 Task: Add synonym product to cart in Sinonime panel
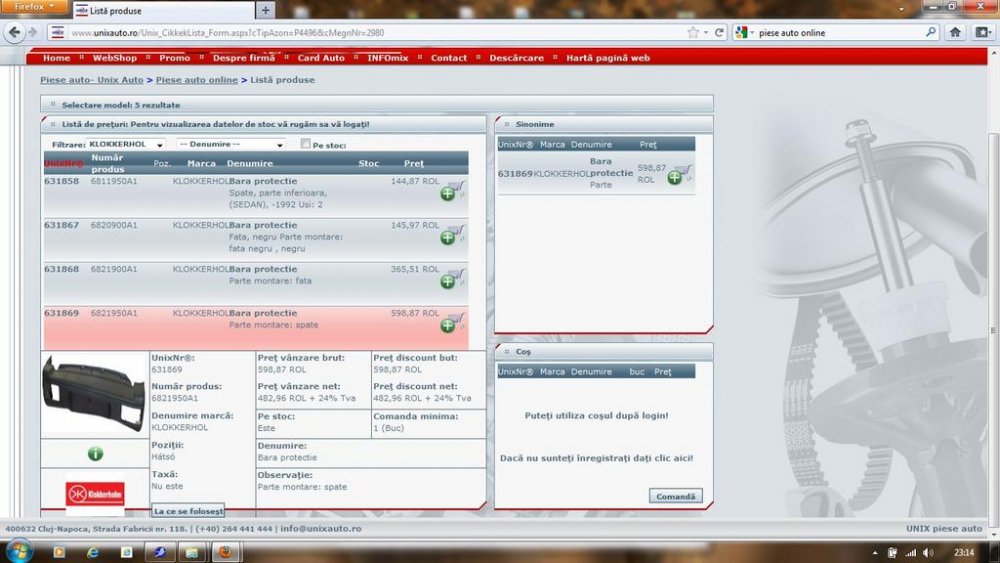click(679, 175)
